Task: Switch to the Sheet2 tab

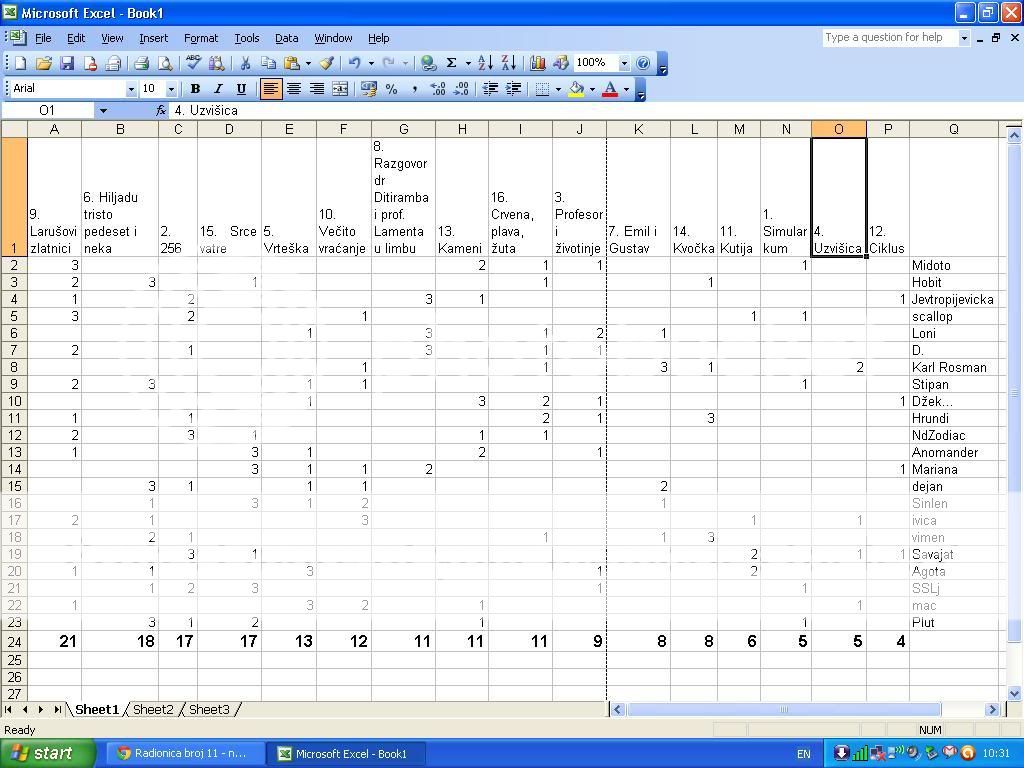Action: (x=153, y=709)
